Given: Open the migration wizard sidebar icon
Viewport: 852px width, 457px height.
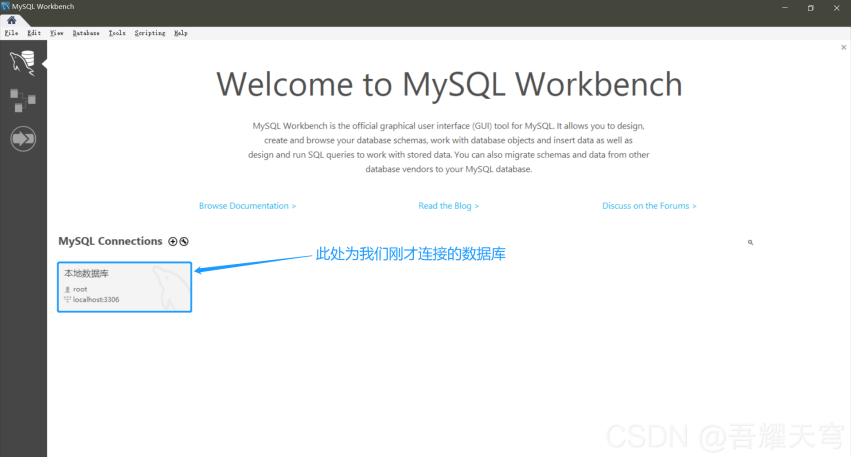Looking at the screenshot, I should pyautogui.click(x=23, y=139).
